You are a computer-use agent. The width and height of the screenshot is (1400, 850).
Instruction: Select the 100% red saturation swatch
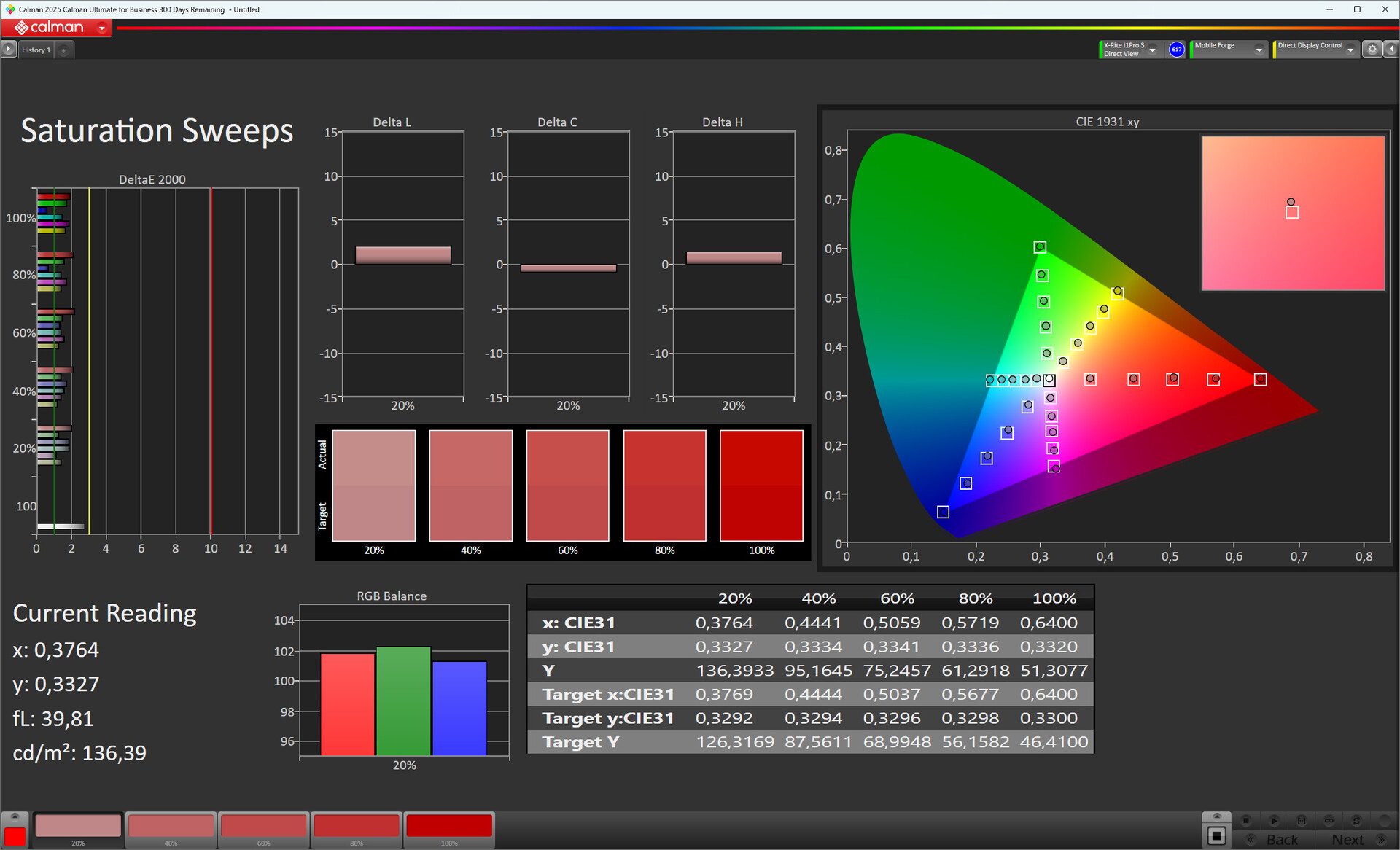tap(449, 827)
